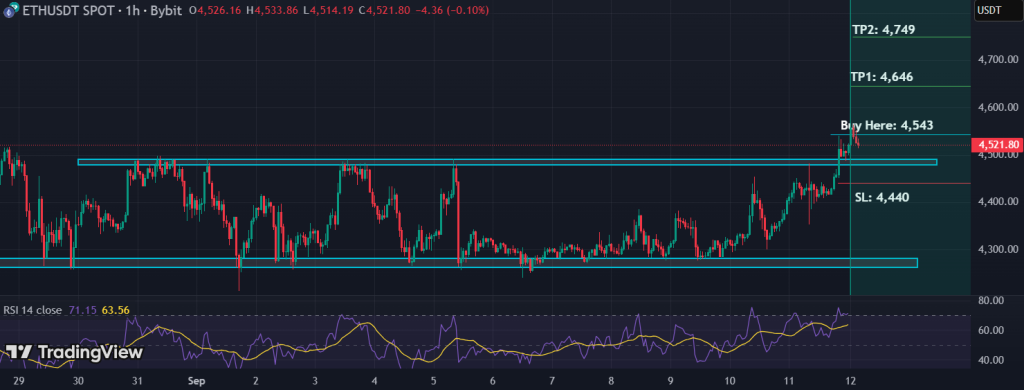Click date 3 on the time axis
This screenshot has height=390, width=1024.
315,380
